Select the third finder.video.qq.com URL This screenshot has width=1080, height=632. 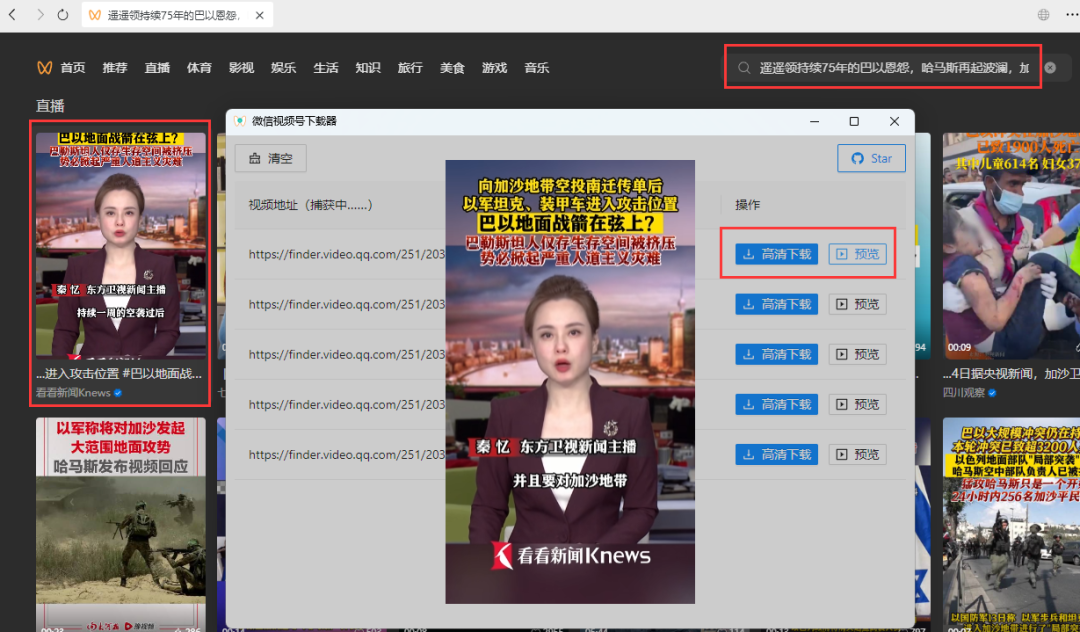click(346, 355)
